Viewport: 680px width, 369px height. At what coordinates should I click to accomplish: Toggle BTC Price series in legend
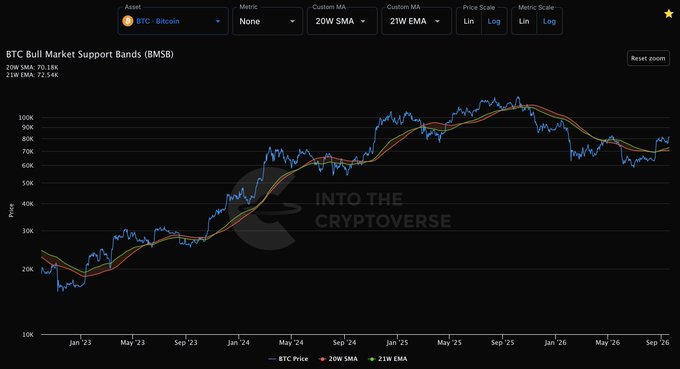[x=288, y=359]
